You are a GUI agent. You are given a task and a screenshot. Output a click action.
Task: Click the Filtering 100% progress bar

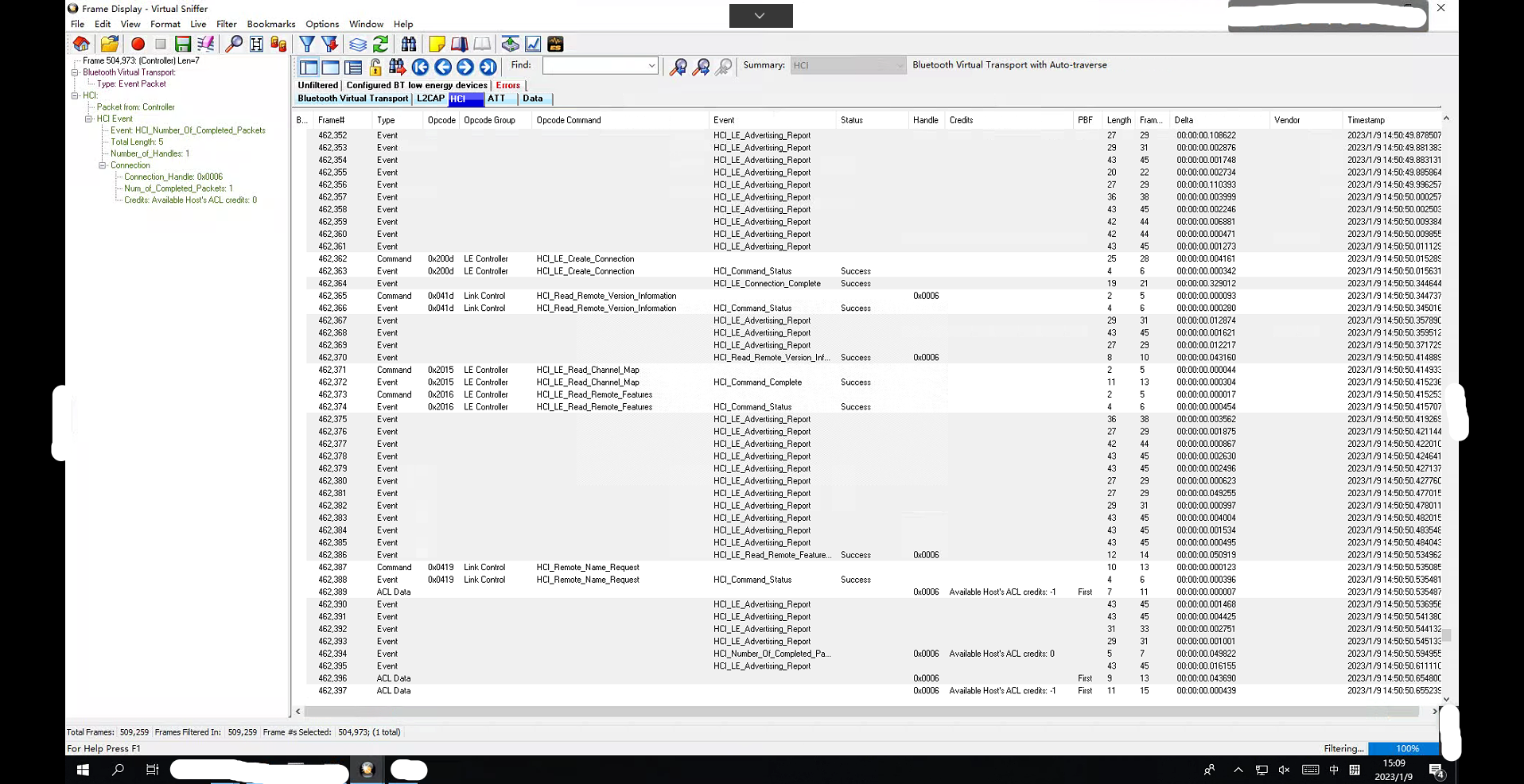tap(1406, 748)
